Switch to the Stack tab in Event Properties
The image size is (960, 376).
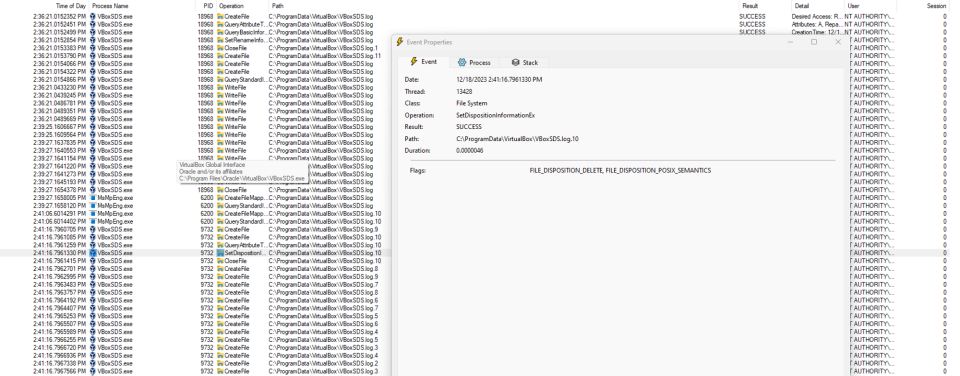click(524, 62)
